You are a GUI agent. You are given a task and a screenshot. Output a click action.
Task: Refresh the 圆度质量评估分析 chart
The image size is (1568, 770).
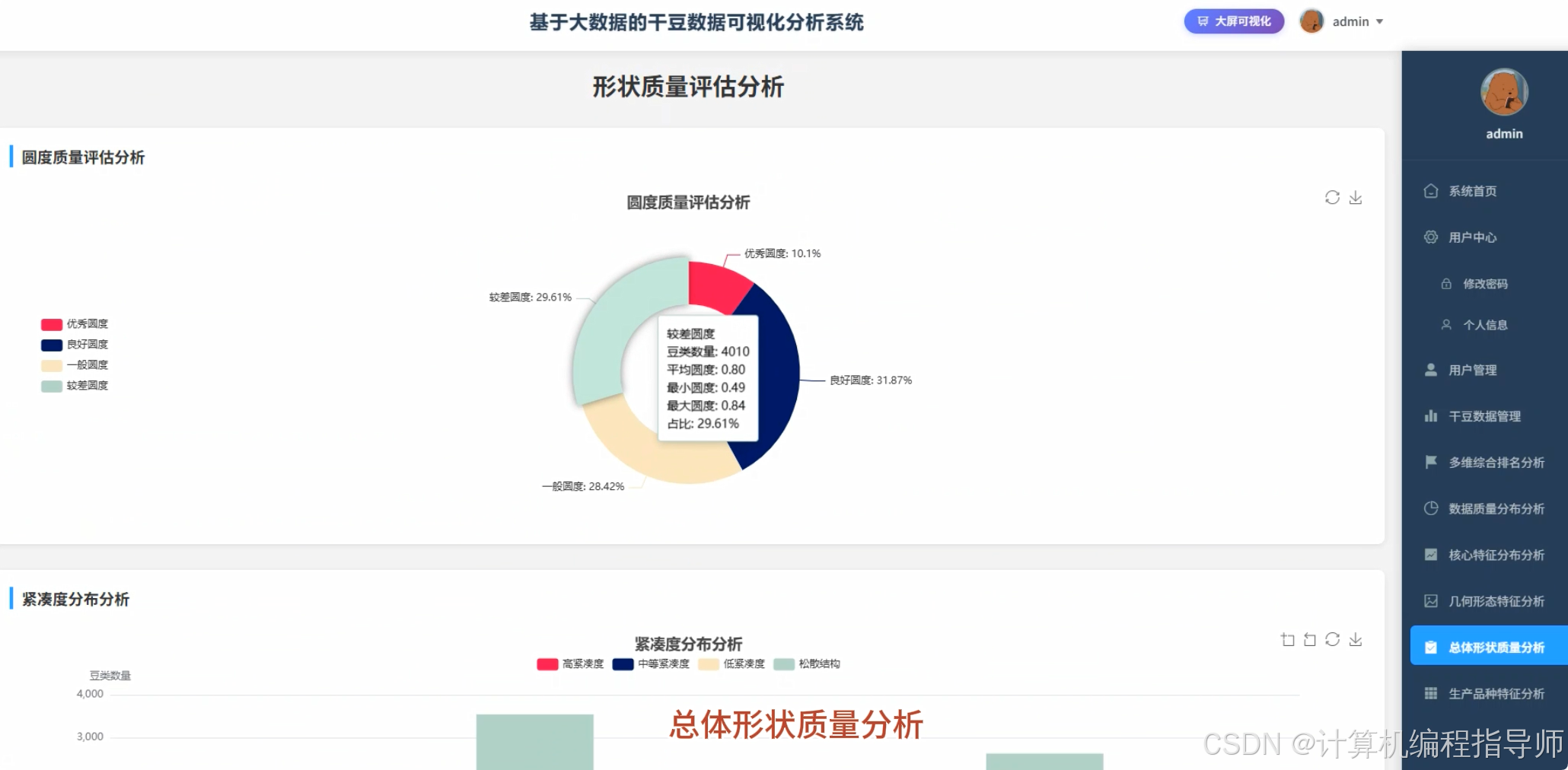[1332, 197]
